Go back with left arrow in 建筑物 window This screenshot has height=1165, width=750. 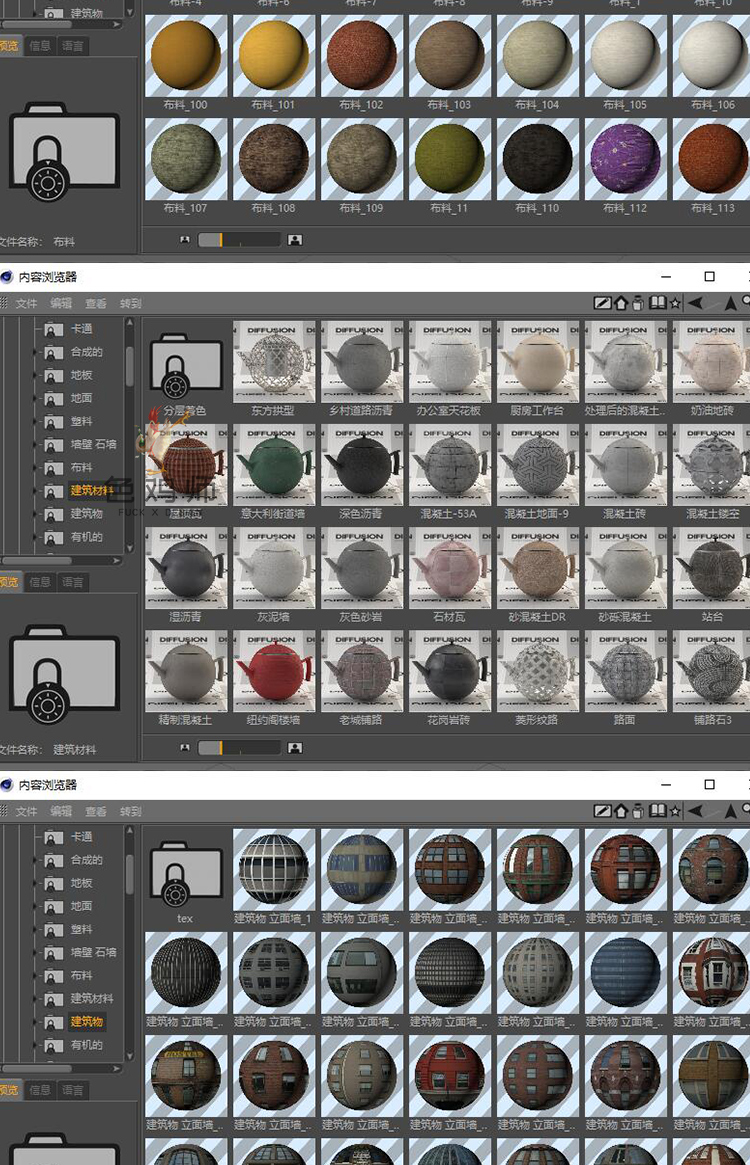pos(696,811)
